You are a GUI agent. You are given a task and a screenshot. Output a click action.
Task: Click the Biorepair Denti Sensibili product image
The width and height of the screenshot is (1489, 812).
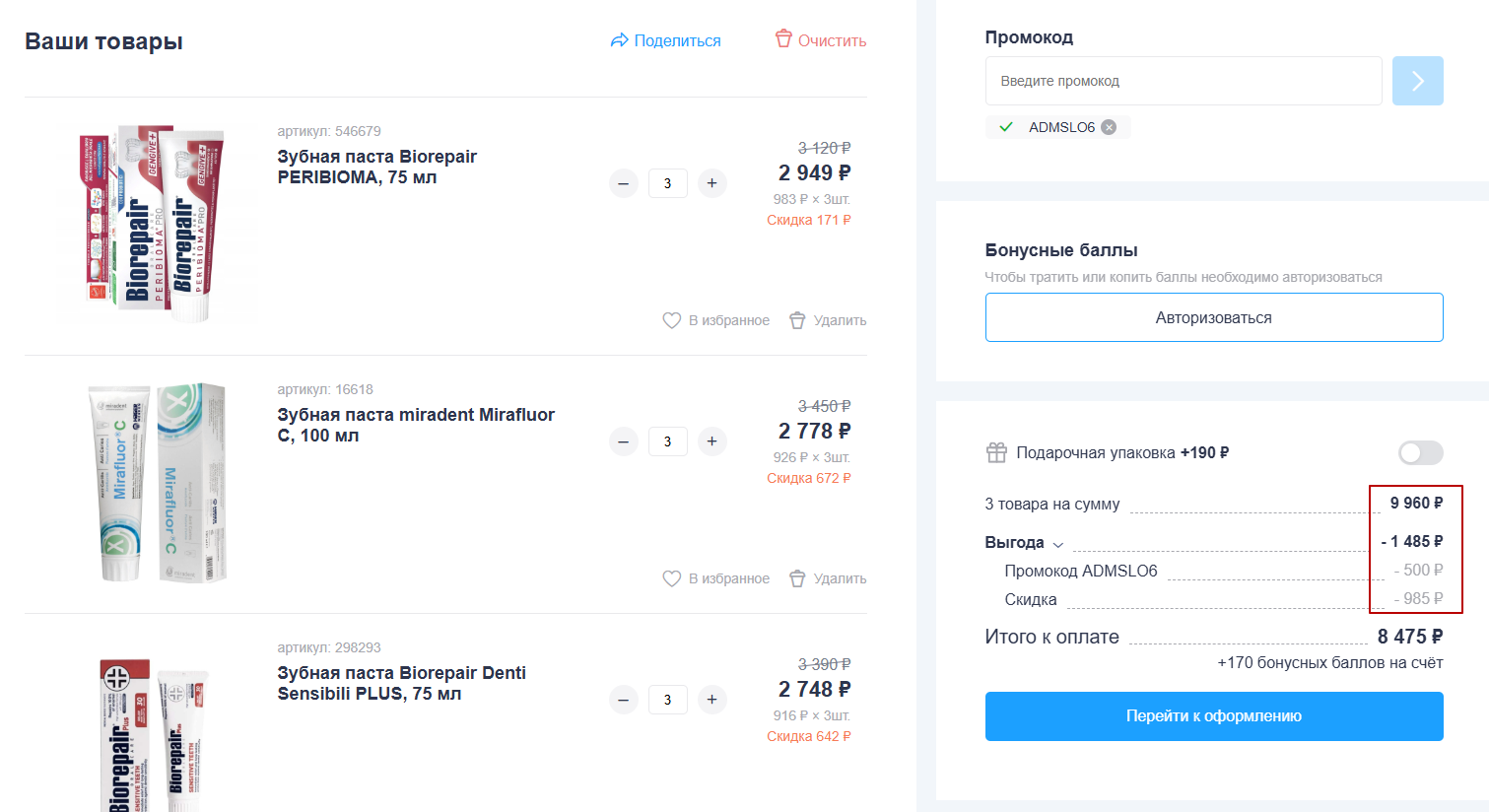tap(153, 735)
